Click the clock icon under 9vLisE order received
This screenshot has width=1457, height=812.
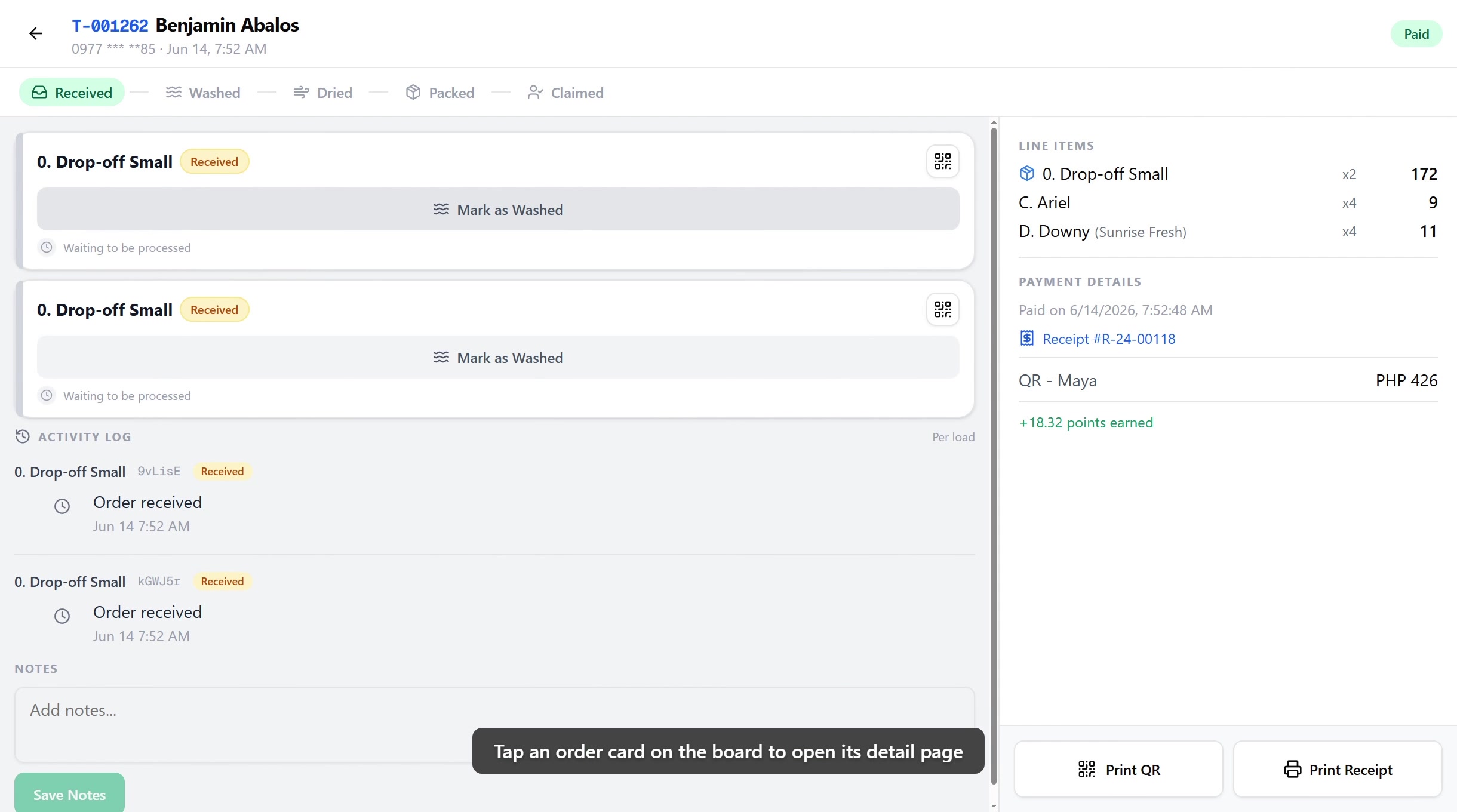62,506
